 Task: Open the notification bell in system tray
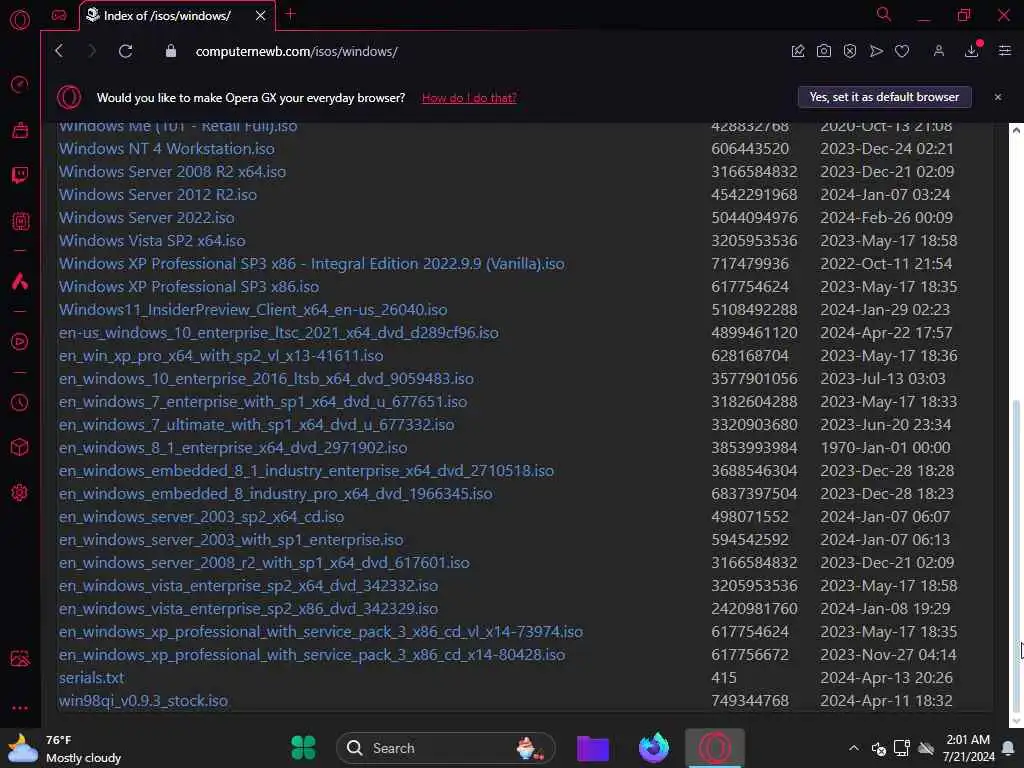tap(1008, 748)
